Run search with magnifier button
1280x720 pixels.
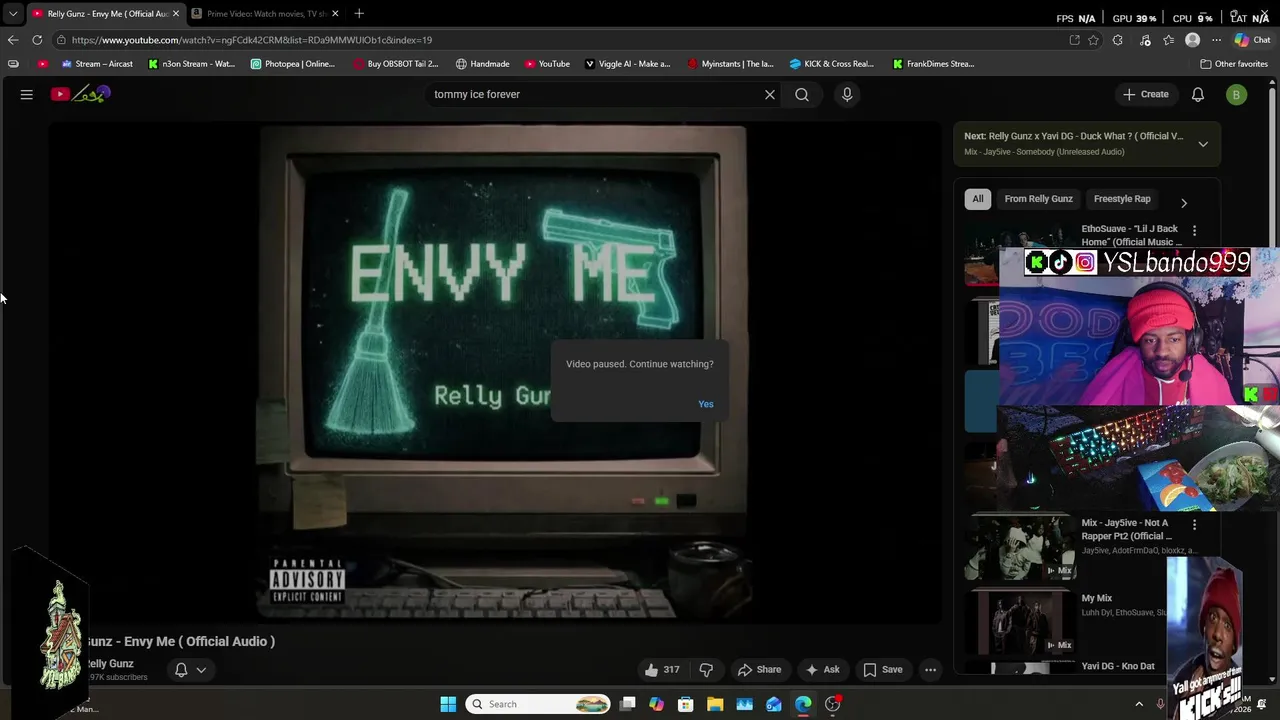(802, 94)
